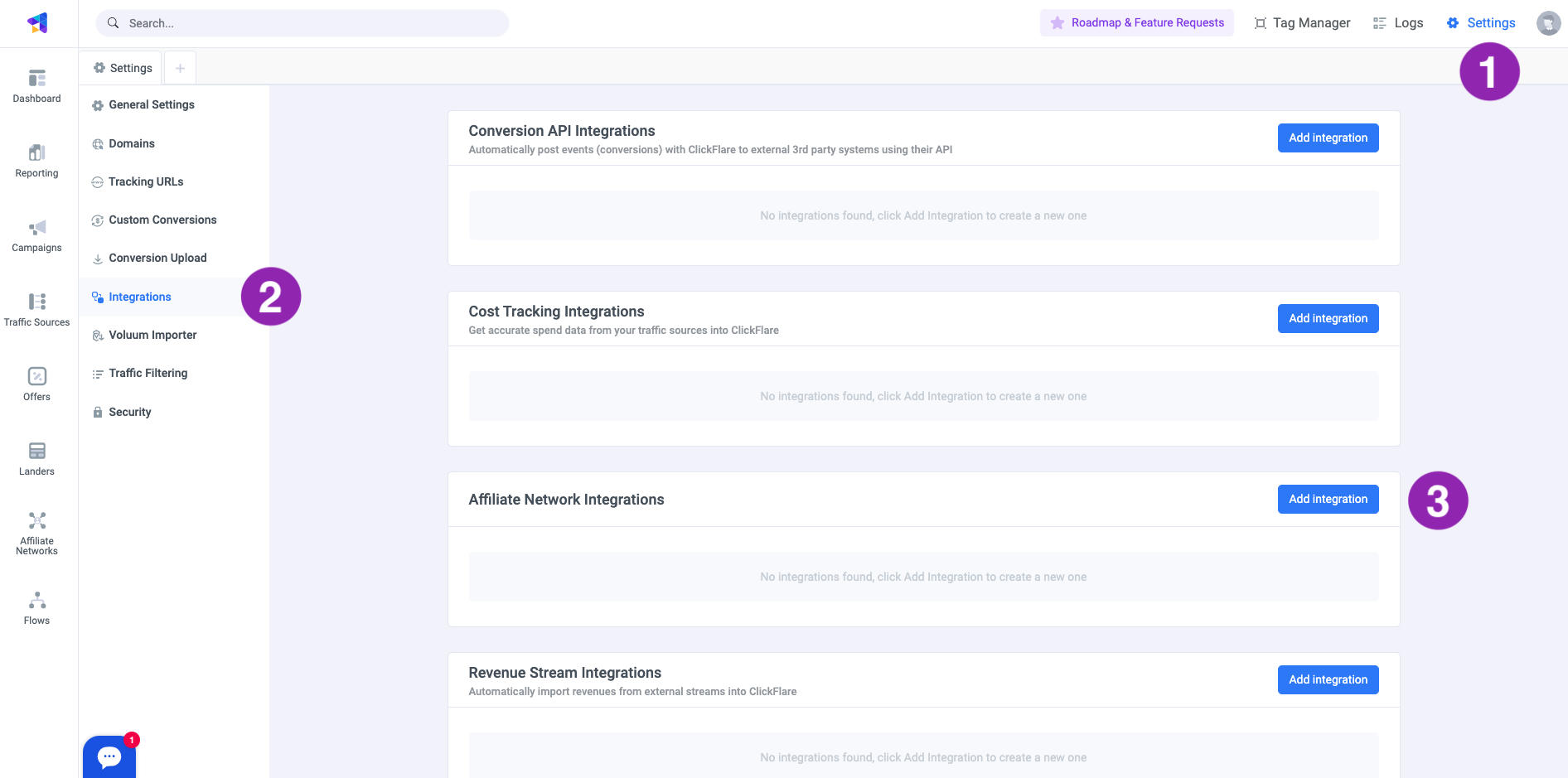
Task: Click the Logs list icon
Action: (x=1379, y=23)
